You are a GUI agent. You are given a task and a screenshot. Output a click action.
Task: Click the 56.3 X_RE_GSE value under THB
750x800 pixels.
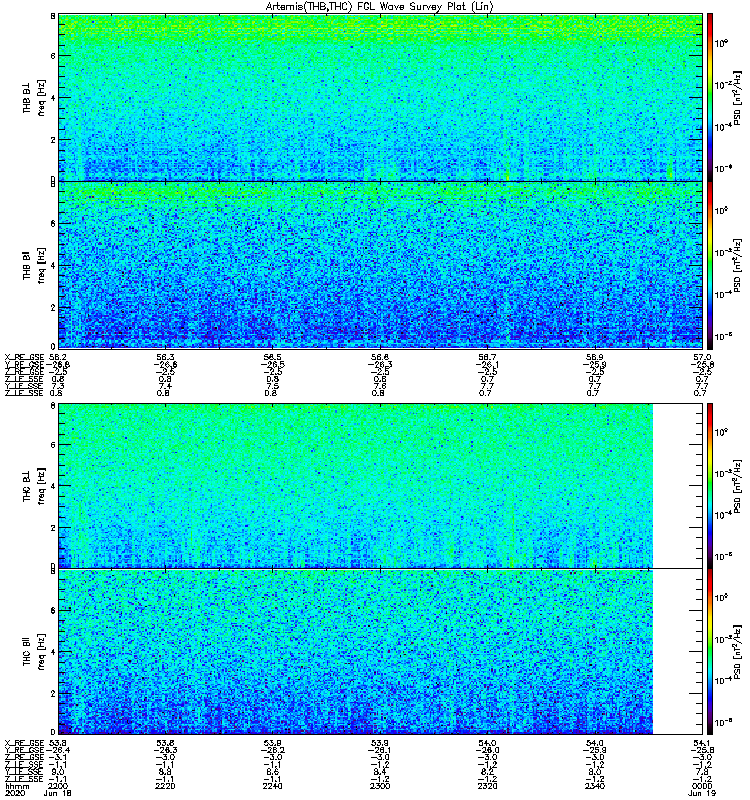click(x=165, y=357)
